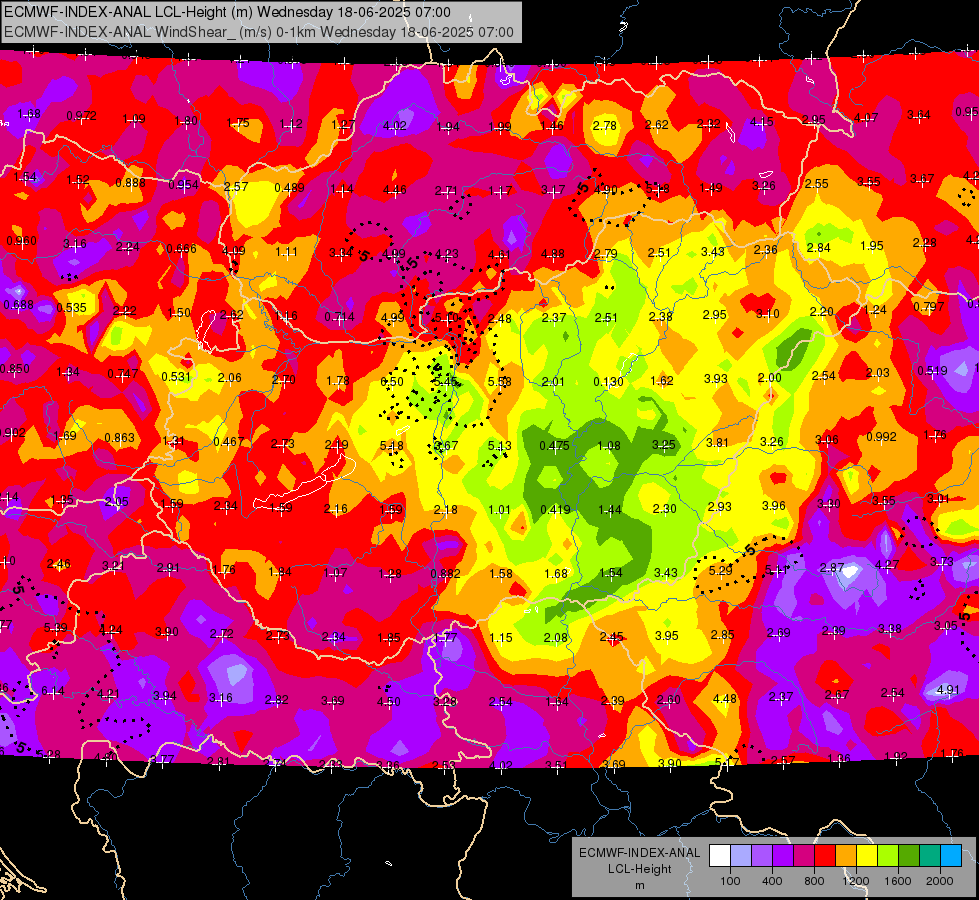The image size is (979, 900).
Task: Click the wind shear value 0.130
Action: [608, 381]
